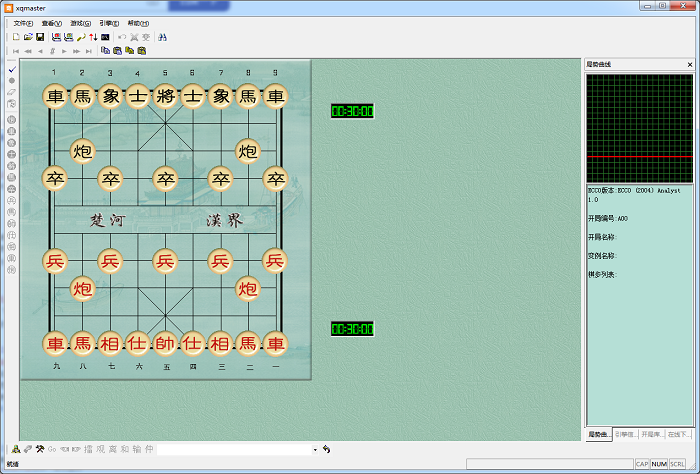The height and width of the screenshot is (474, 700).
Task: Click the Save floppy disk icon
Action: (x=39, y=37)
